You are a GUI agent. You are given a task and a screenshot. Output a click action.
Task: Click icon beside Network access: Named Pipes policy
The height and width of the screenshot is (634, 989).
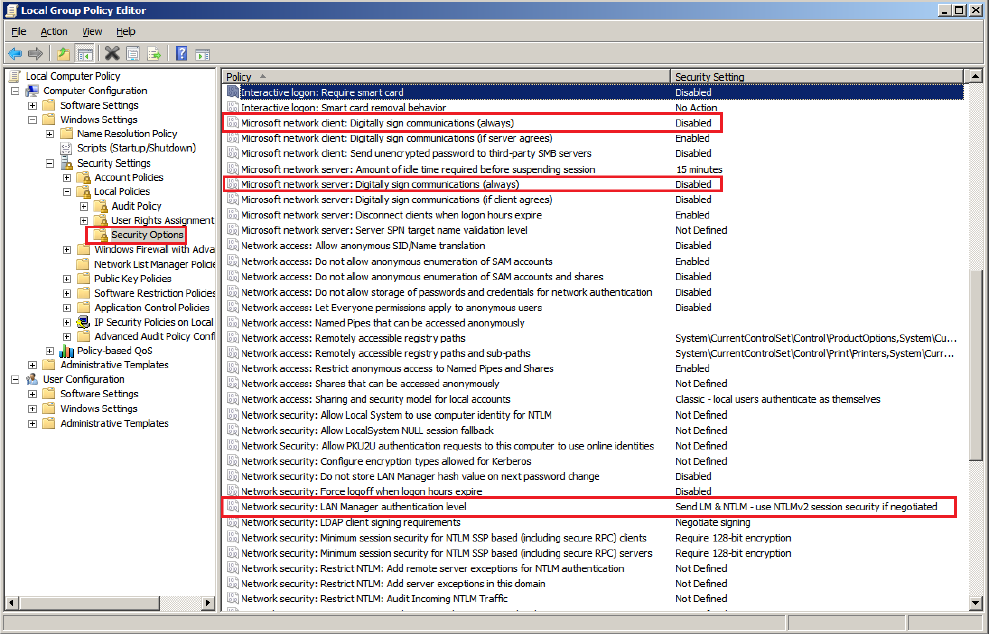233,323
